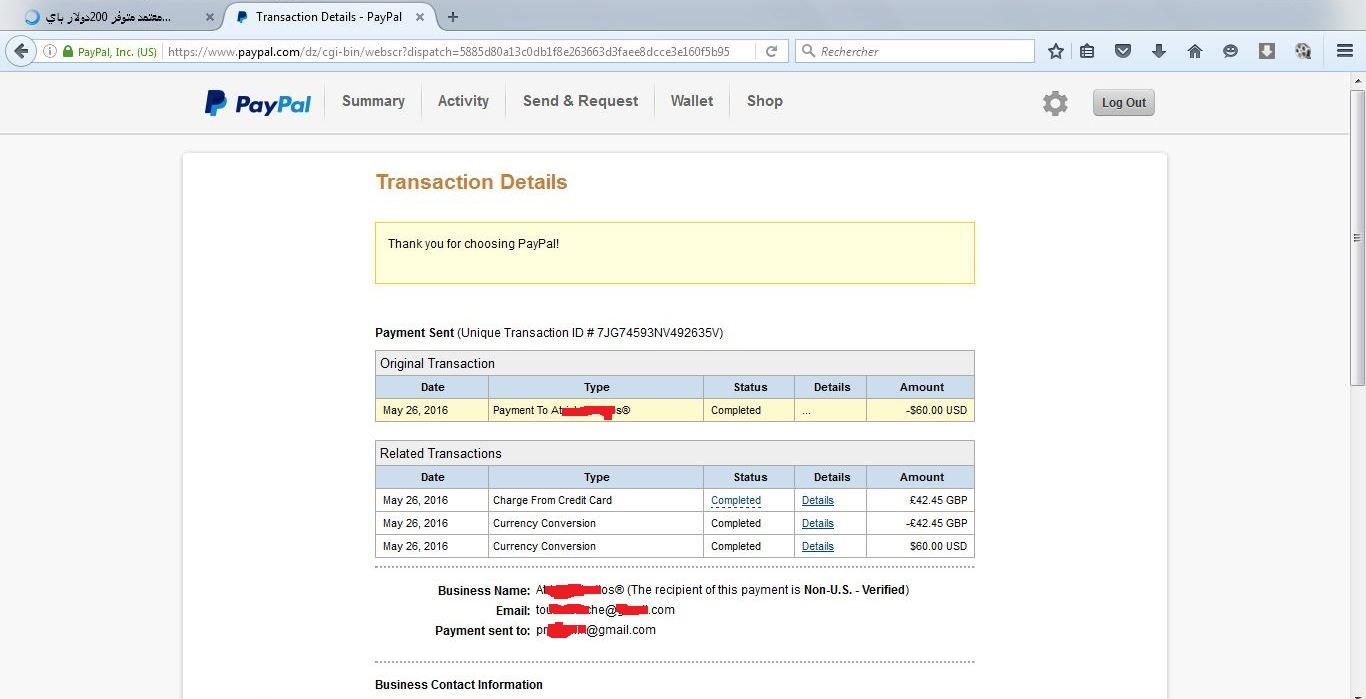The width and height of the screenshot is (1366, 699).
Task: Select the Transaction Details - PayPal tab
Action: click(329, 17)
